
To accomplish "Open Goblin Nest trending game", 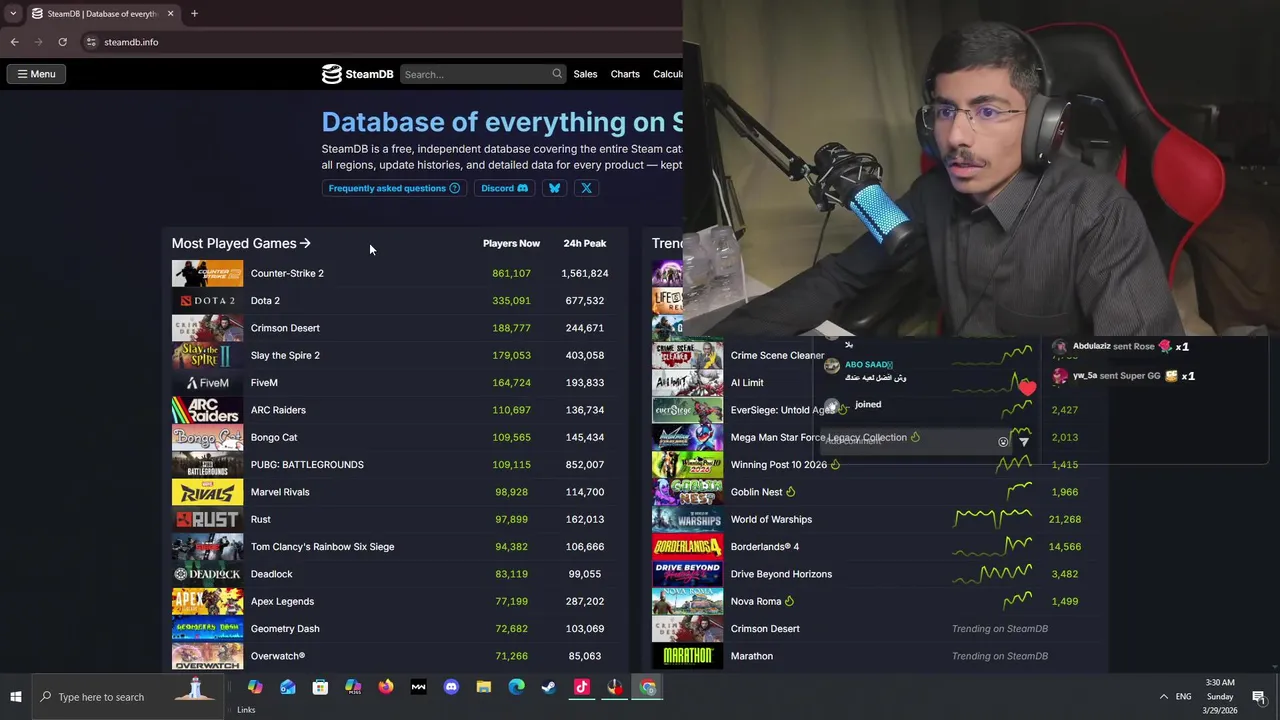I will (756, 492).
